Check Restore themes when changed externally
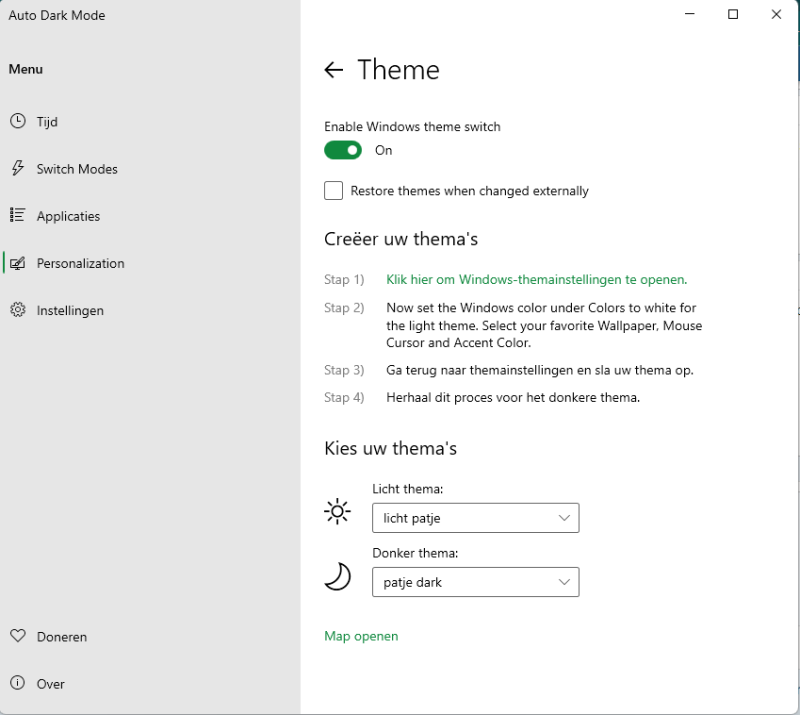 click(x=334, y=191)
